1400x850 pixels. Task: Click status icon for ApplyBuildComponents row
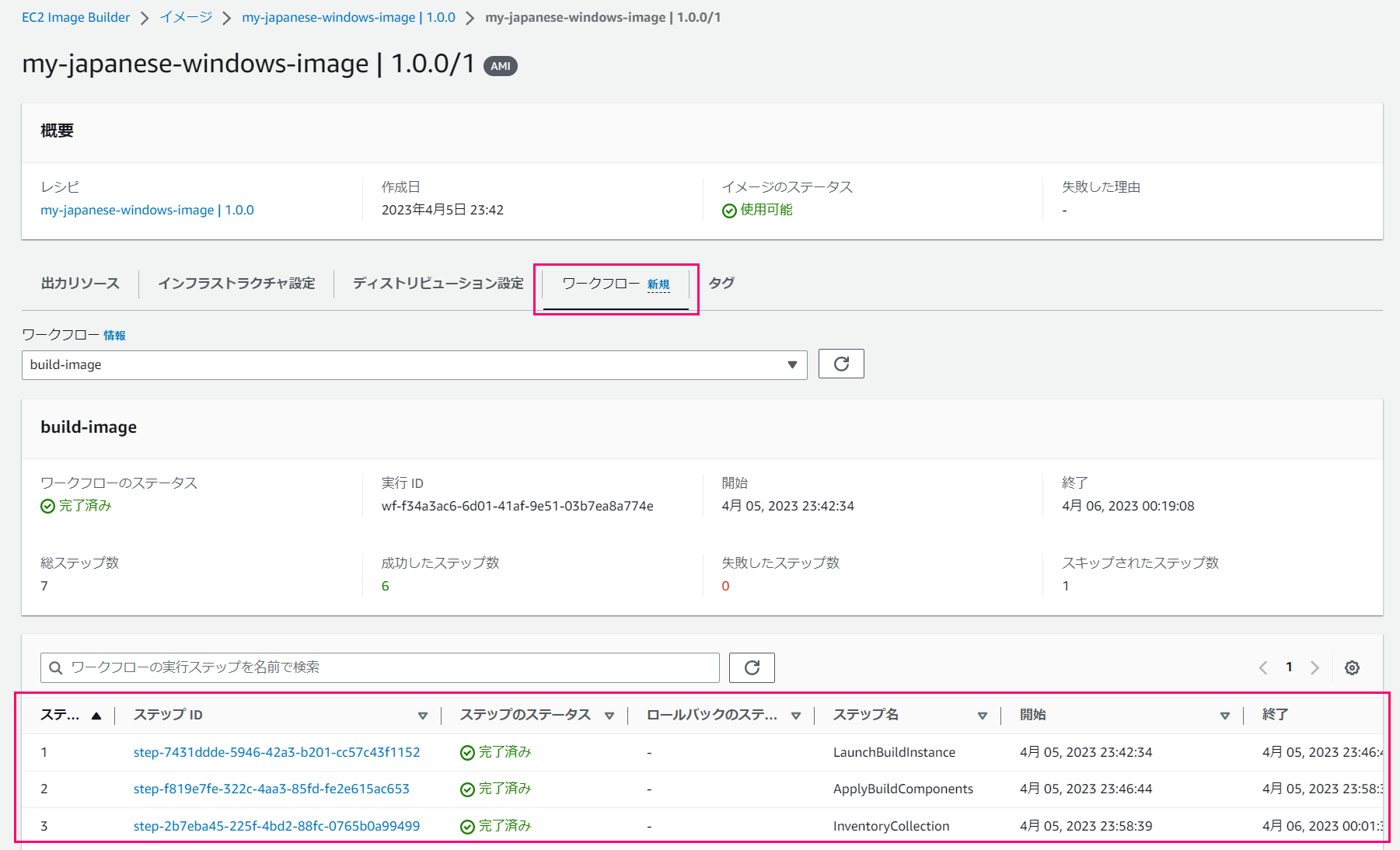click(x=467, y=790)
